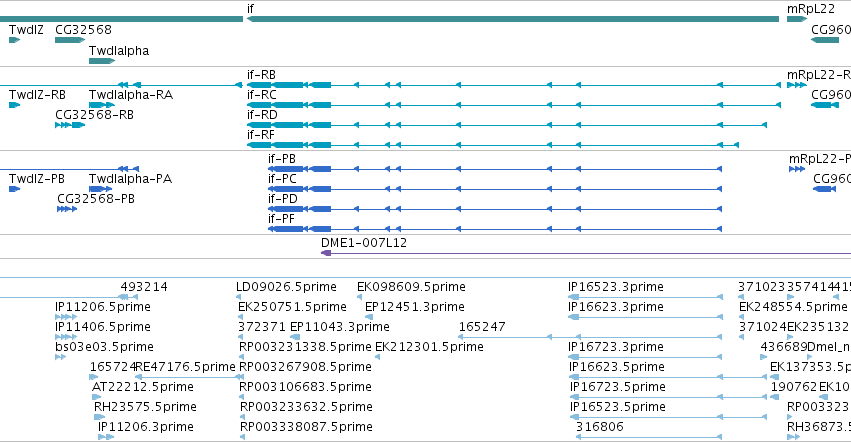Image resolution: width=851 pixels, height=442 pixels.
Task: Click the 493214 alignment label
Action: [x=144, y=287]
